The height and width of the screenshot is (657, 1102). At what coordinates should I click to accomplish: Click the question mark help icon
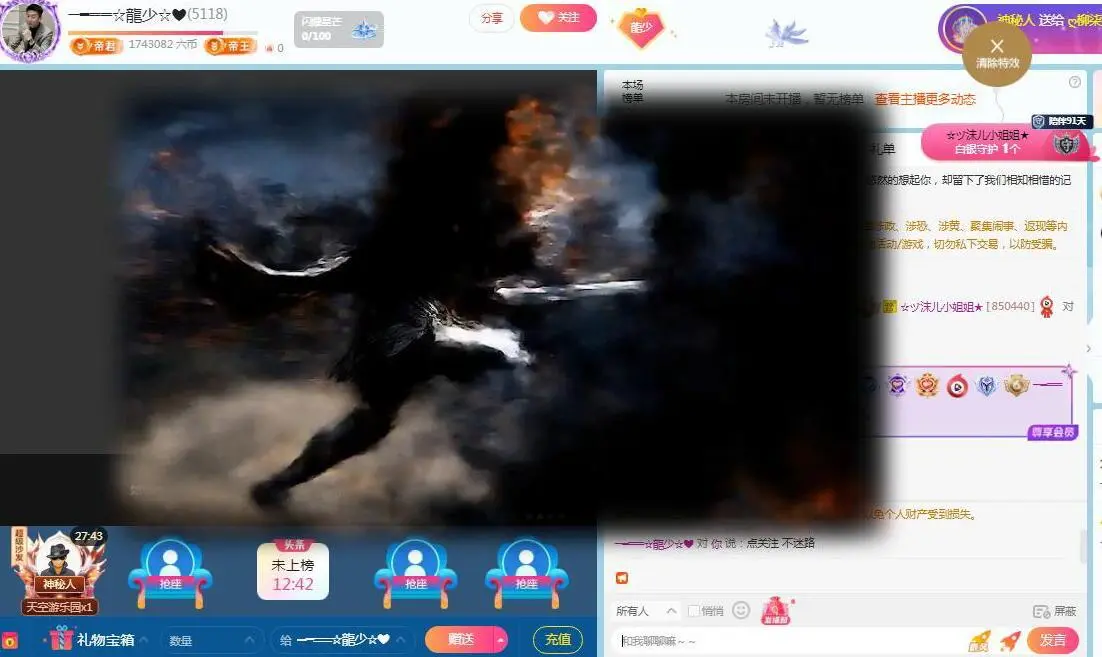point(1074,82)
